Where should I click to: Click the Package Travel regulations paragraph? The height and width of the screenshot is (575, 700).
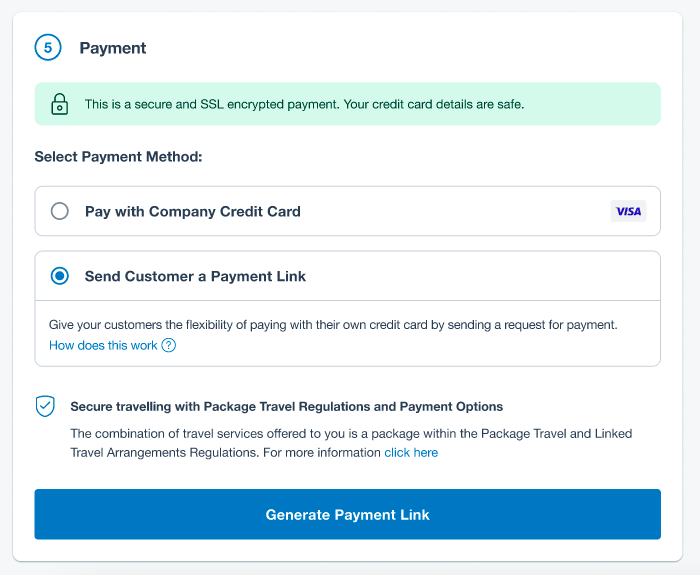pyautogui.click(x=351, y=443)
